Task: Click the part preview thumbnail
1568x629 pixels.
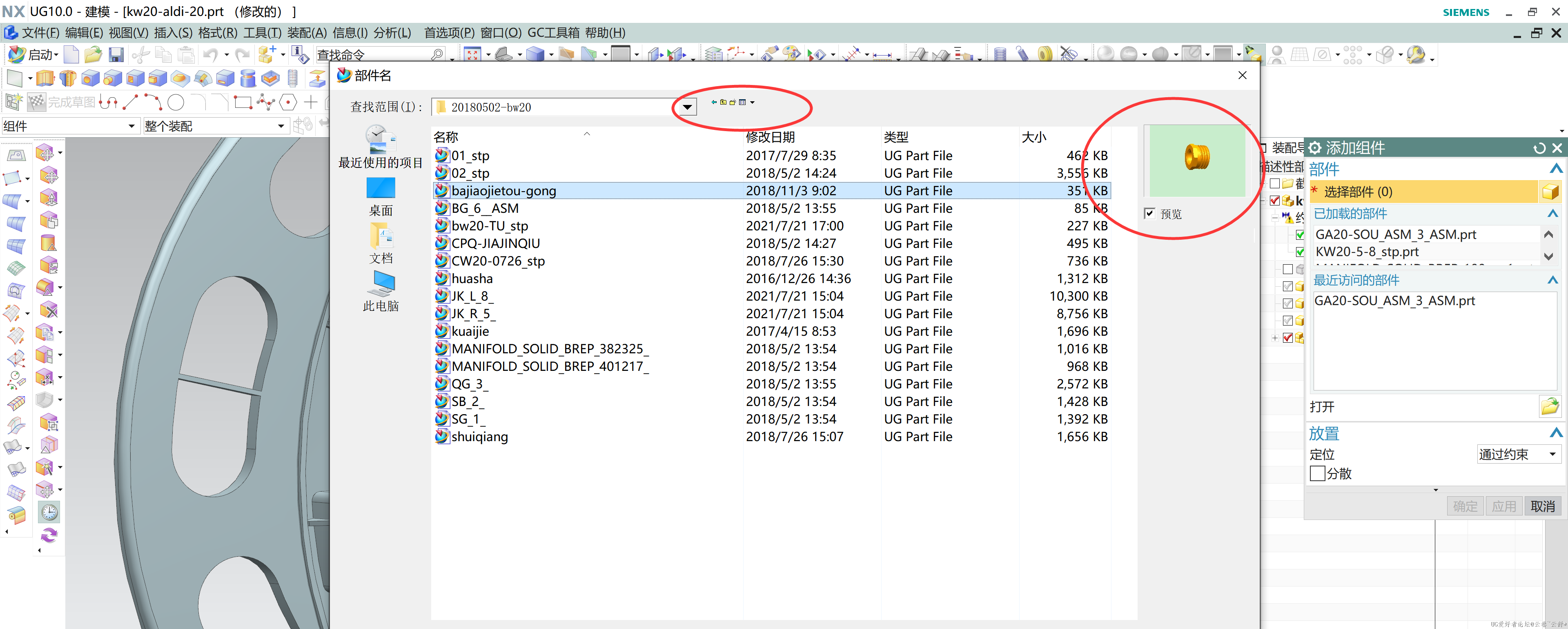Action: coord(1197,161)
